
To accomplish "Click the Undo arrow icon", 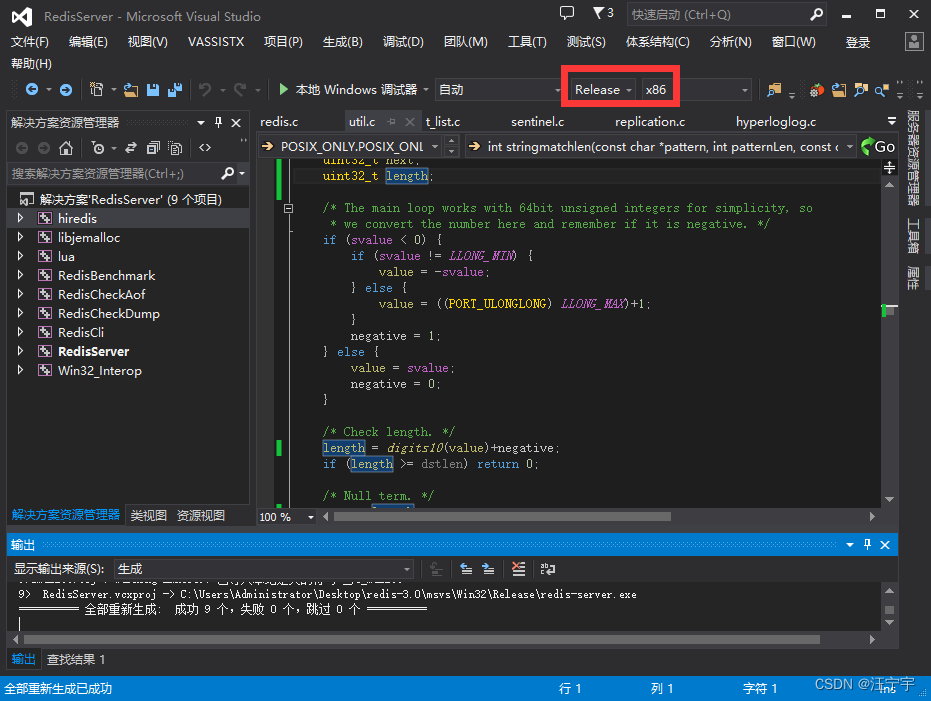I will (205, 90).
